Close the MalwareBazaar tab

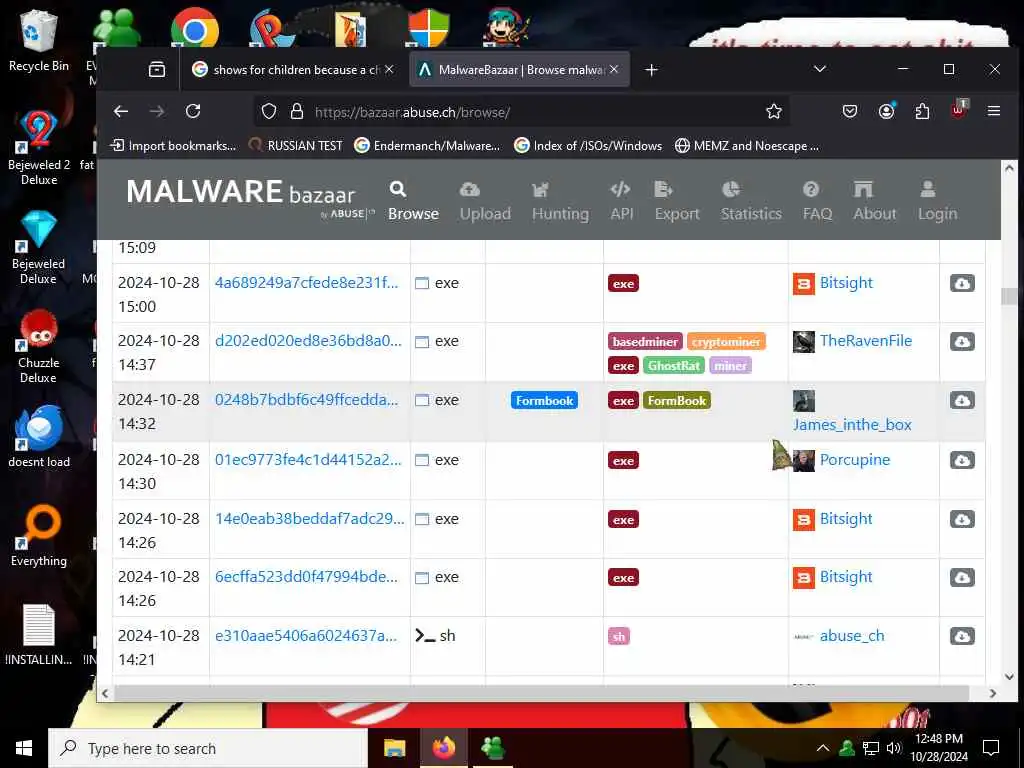pyautogui.click(x=614, y=69)
